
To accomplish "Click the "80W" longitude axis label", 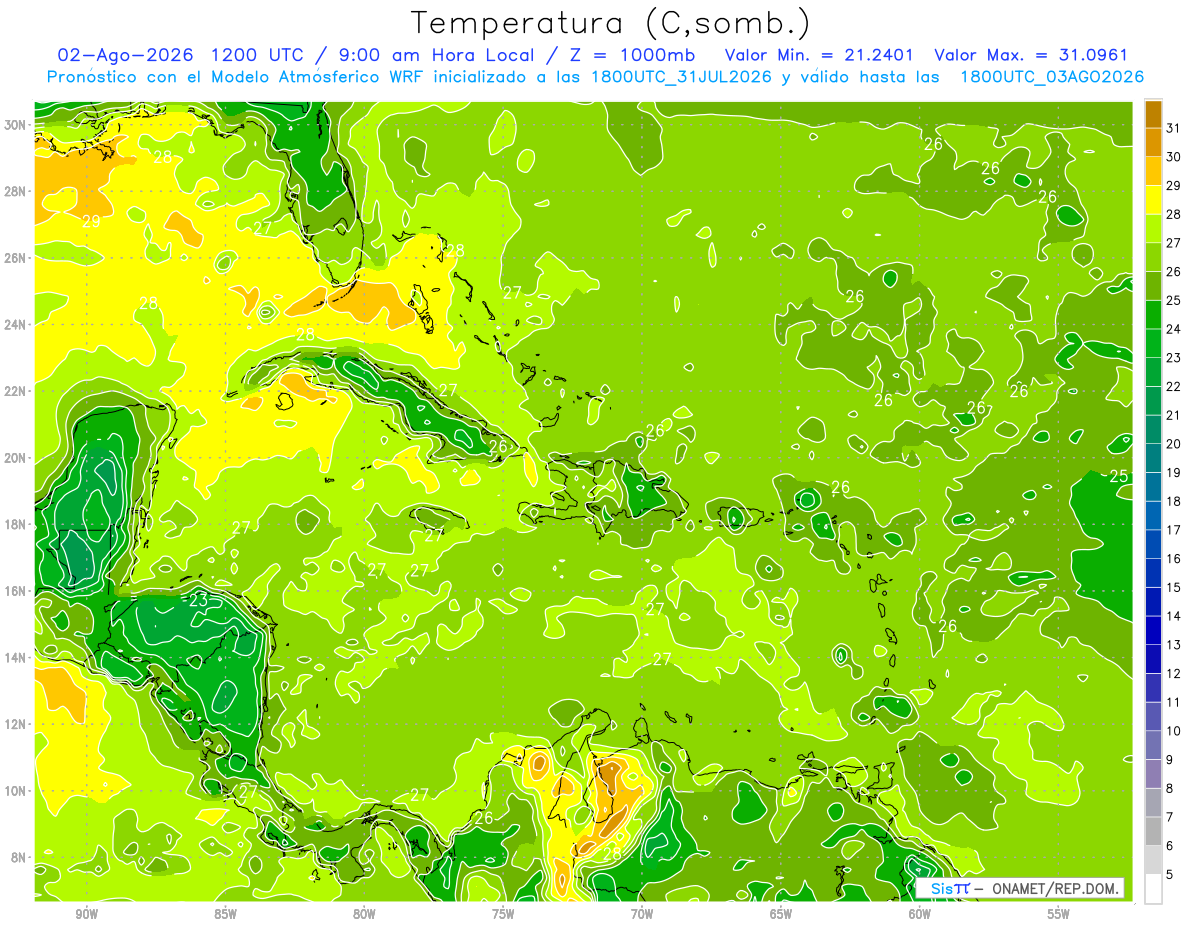I will coord(364,915).
